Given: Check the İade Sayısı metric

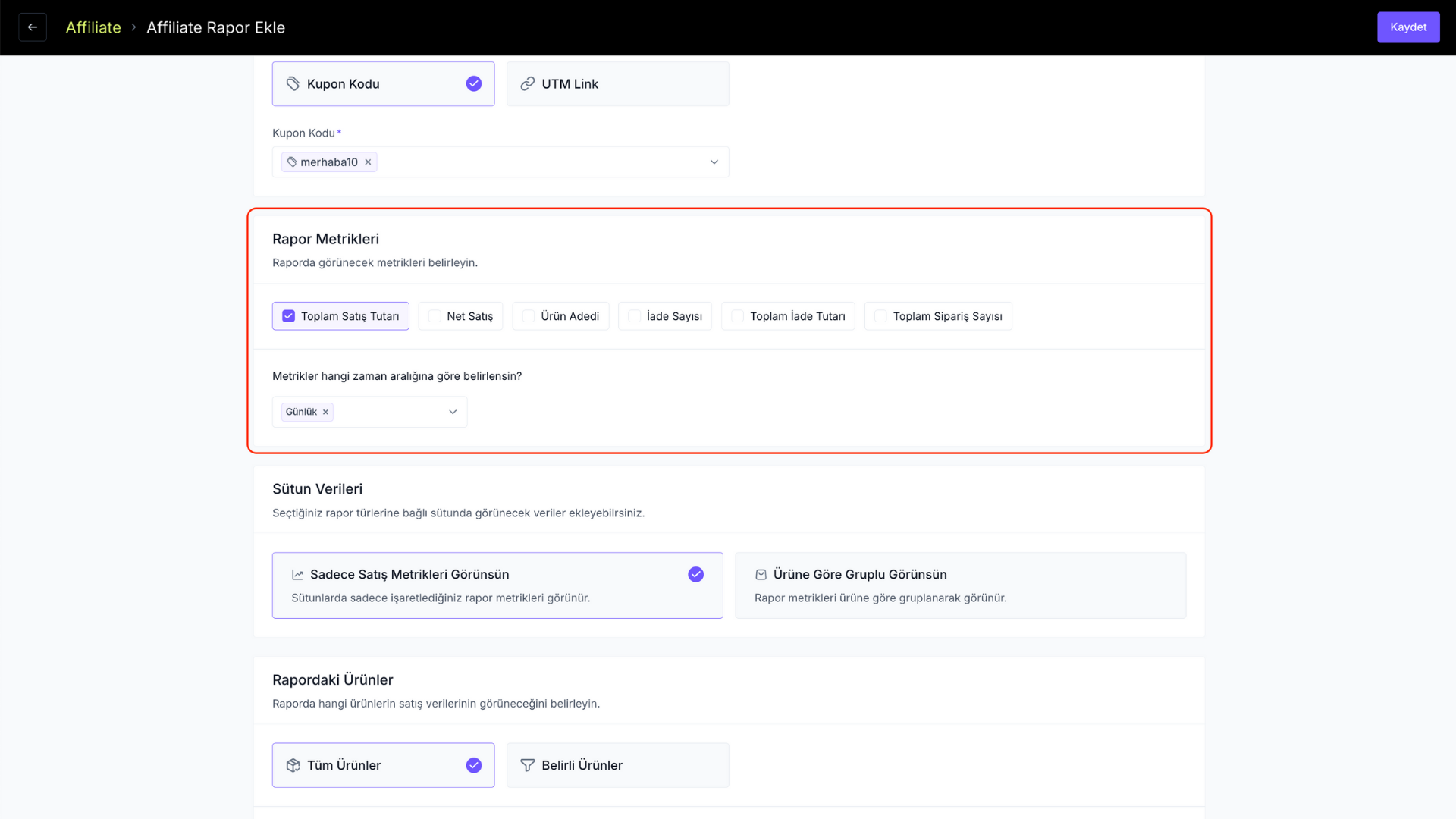Looking at the screenshot, I should click(635, 316).
